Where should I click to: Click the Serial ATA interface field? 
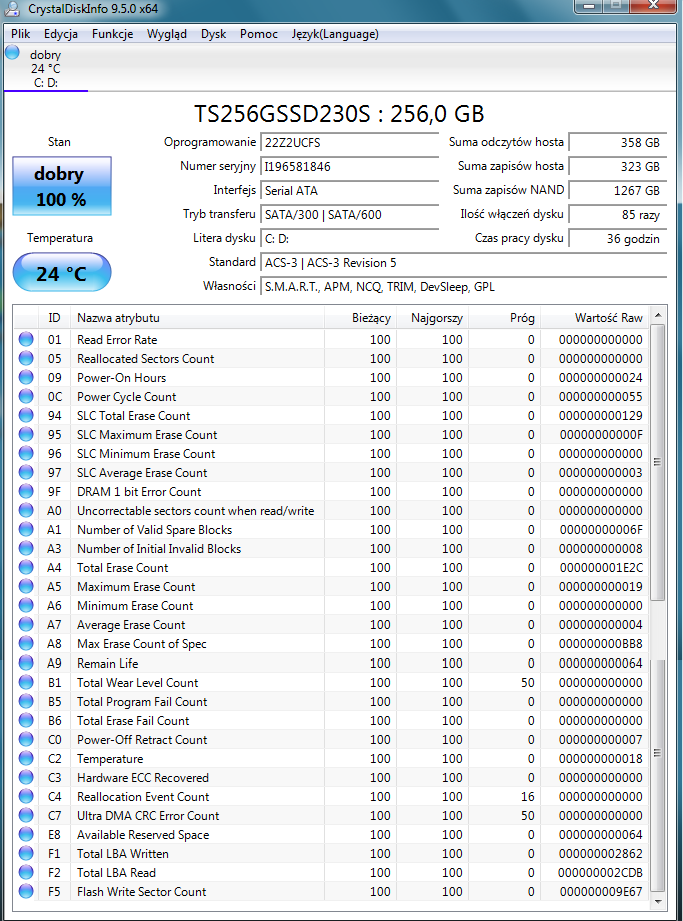point(349,191)
